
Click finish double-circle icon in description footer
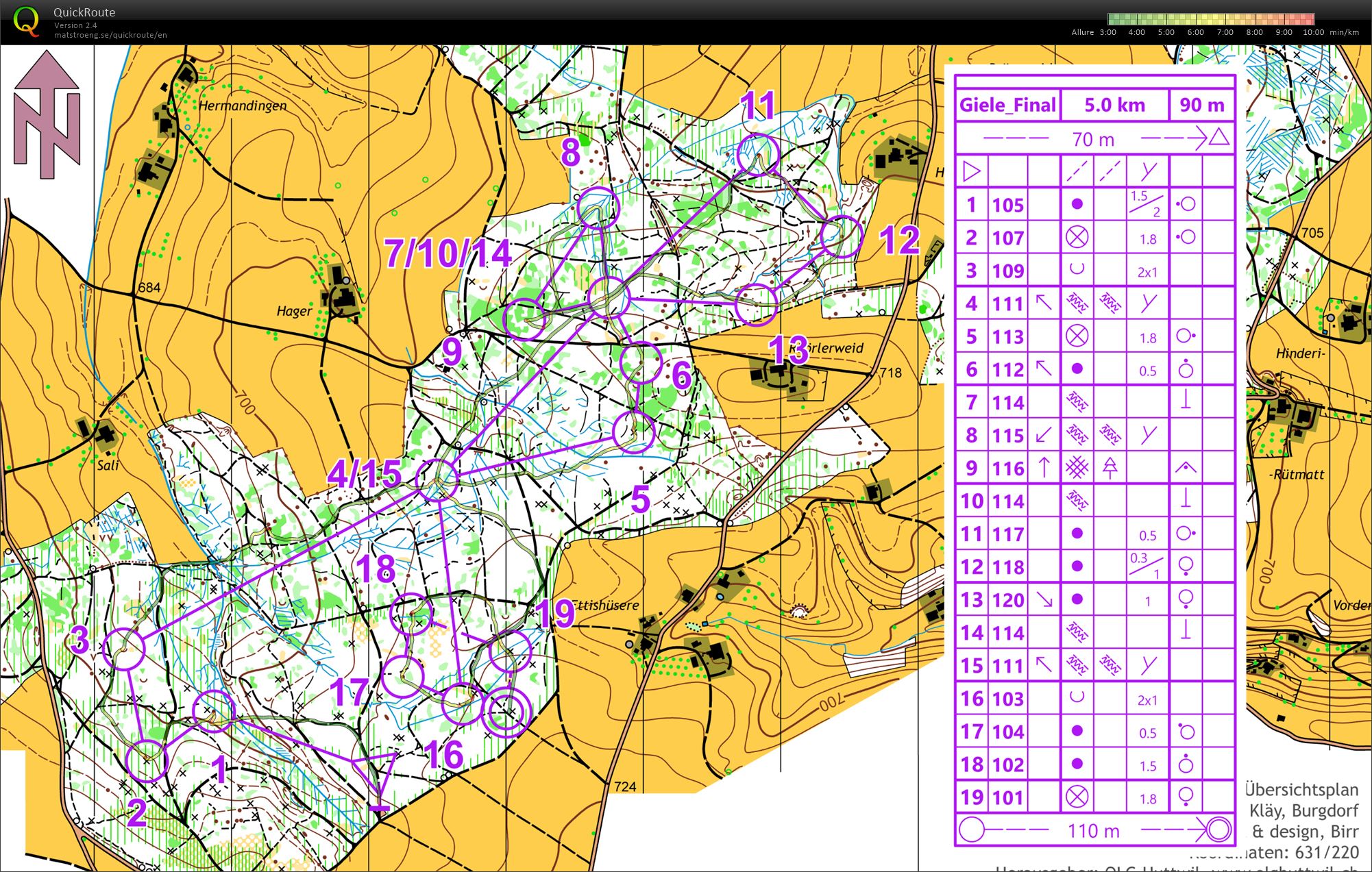click(1218, 830)
